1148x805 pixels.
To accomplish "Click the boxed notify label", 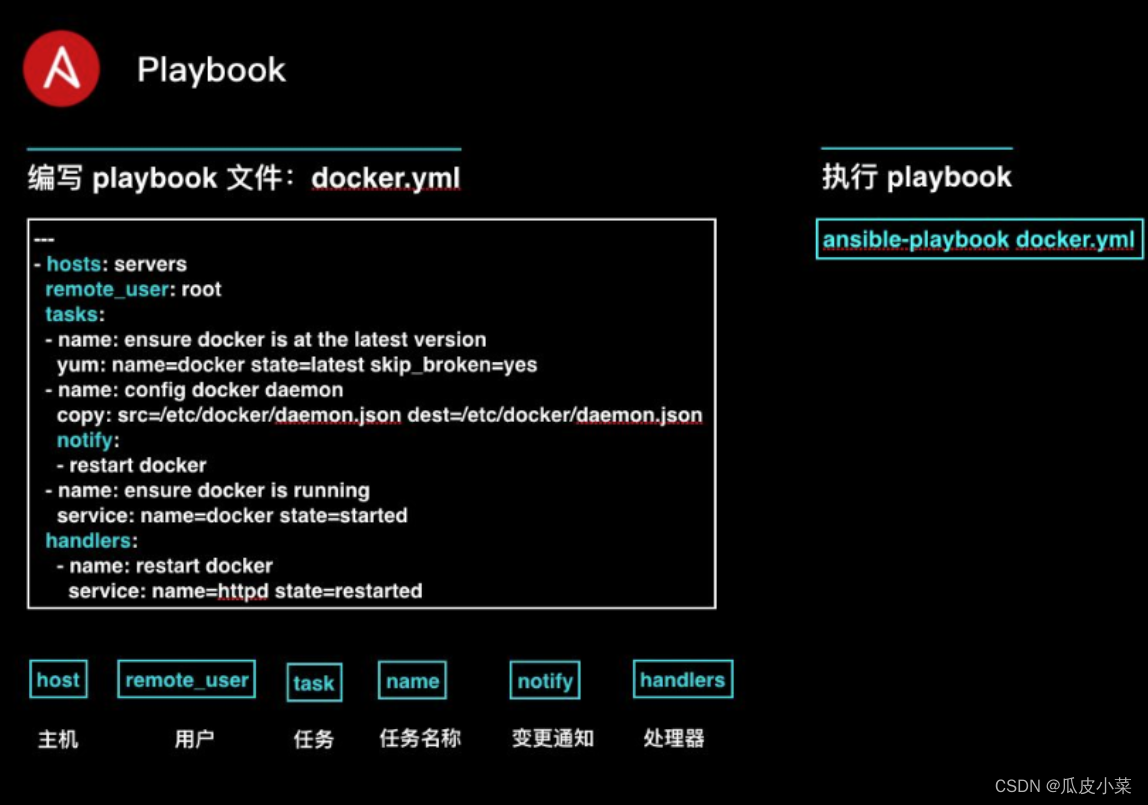I will point(545,681).
